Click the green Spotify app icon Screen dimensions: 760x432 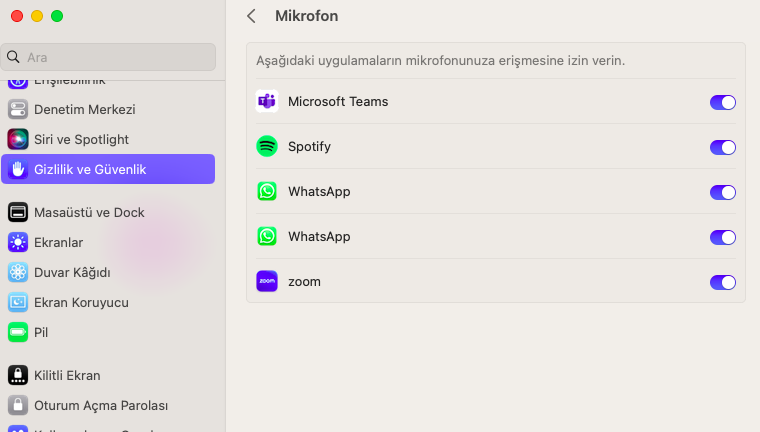point(267,146)
